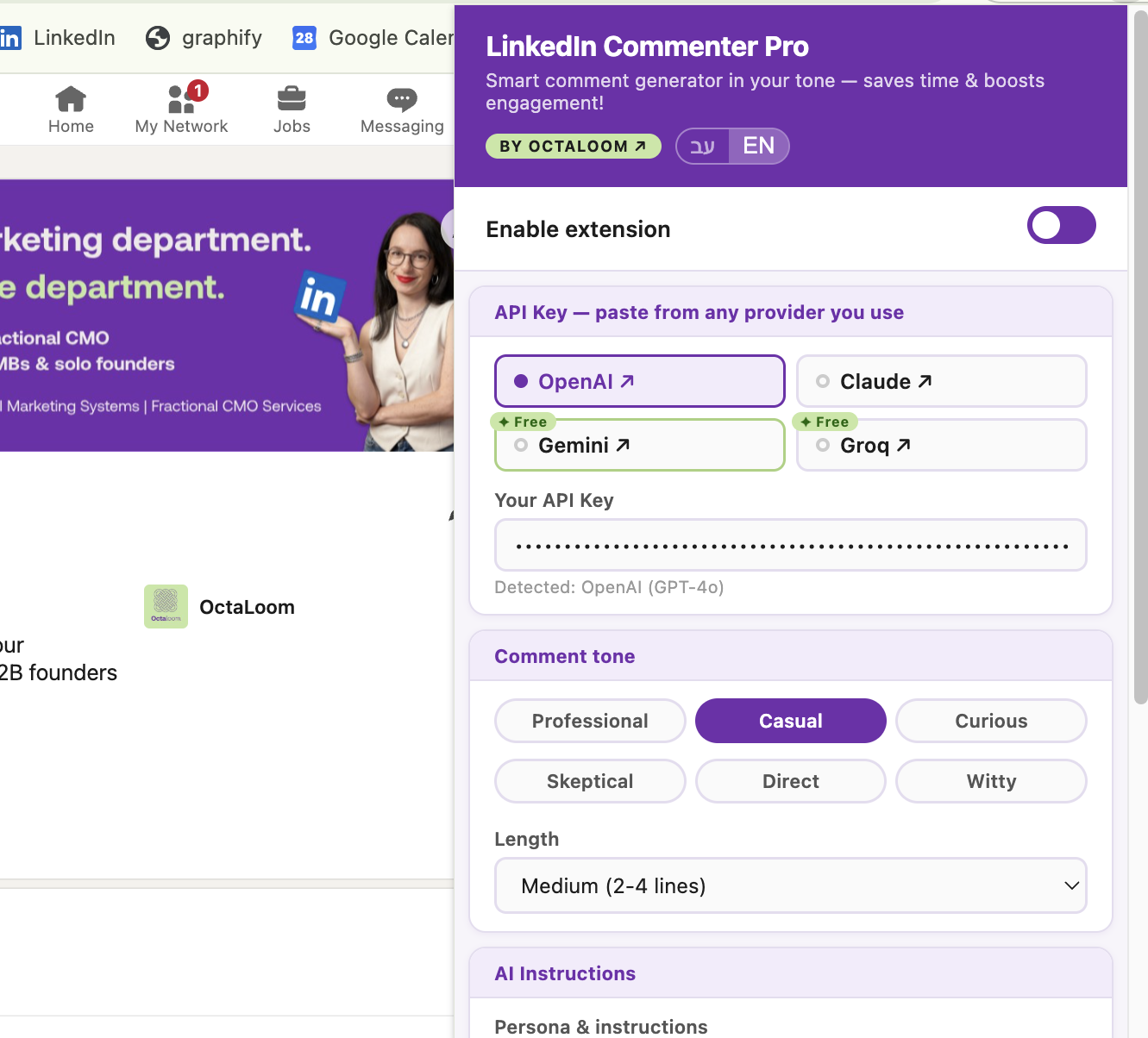
Task: Click 'Marketing Systems | Fractional CMO Services' text
Action: click(164, 406)
